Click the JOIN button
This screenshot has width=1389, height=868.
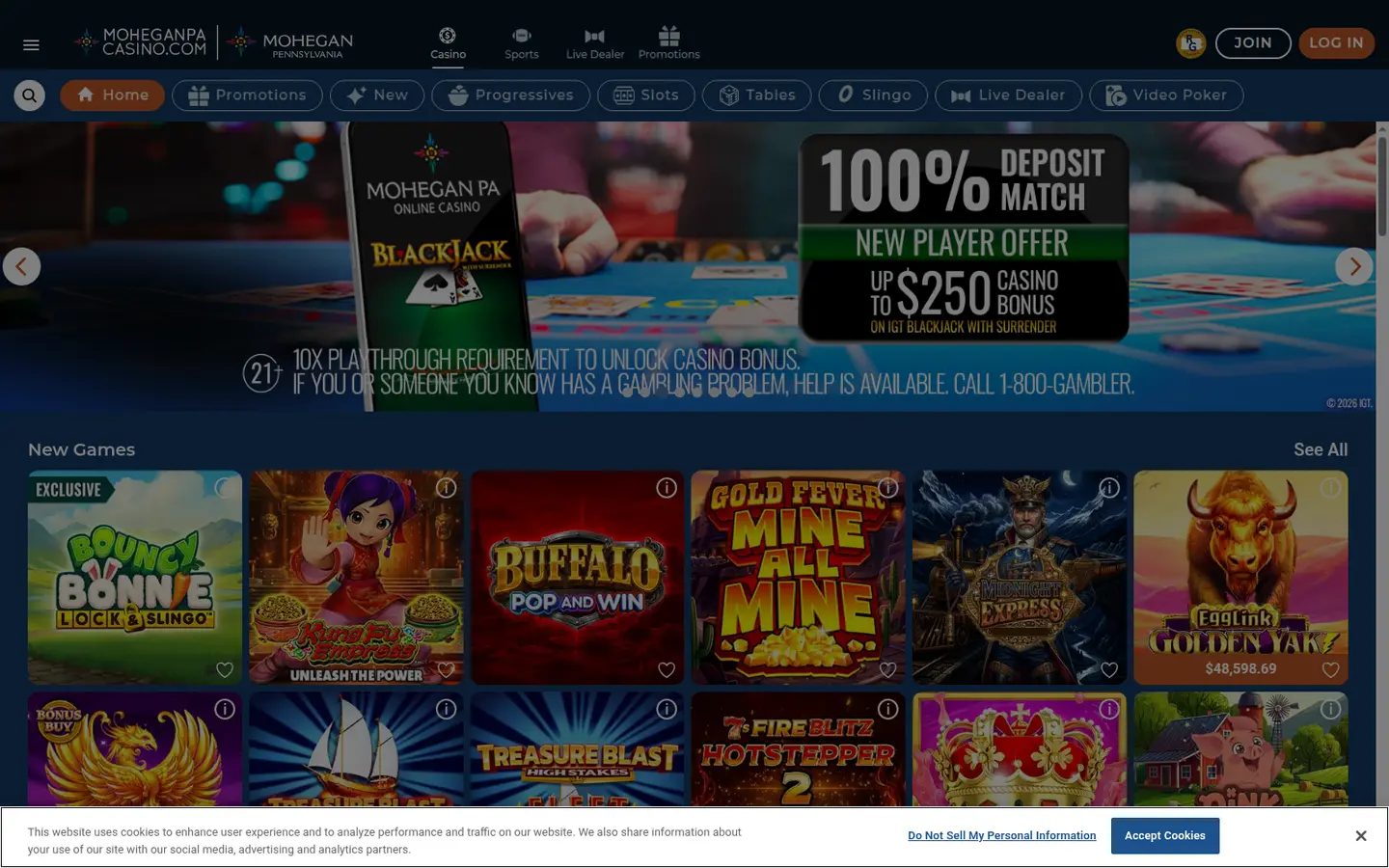pos(1253,43)
